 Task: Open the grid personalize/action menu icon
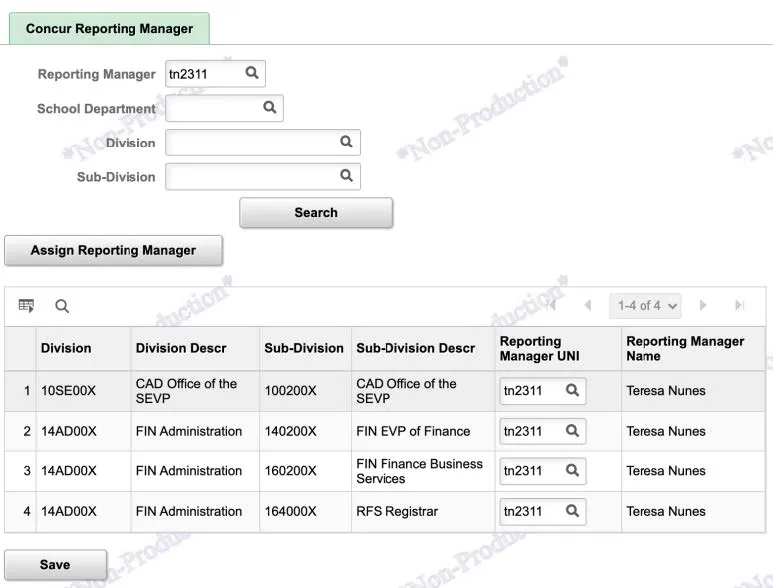click(x=26, y=306)
